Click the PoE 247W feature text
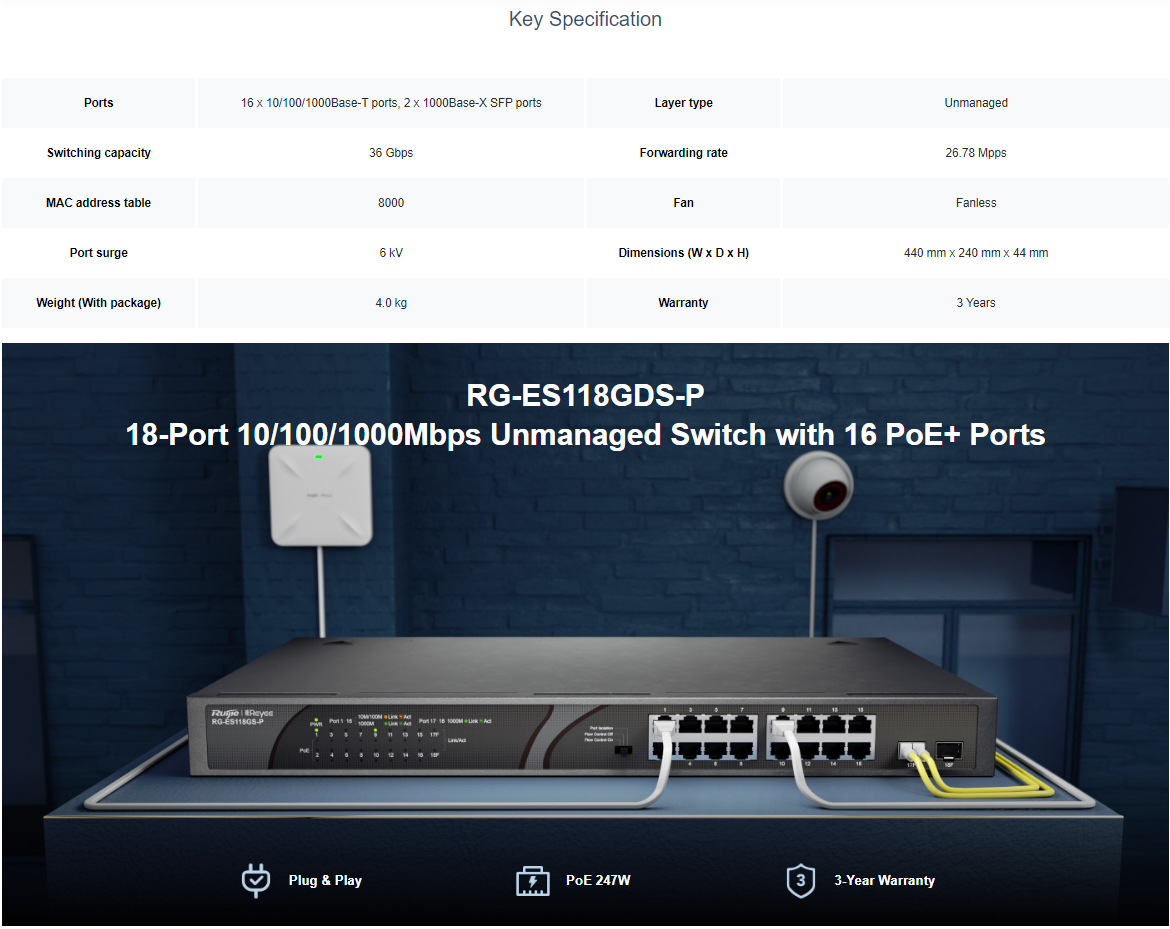 click(598, 880)
